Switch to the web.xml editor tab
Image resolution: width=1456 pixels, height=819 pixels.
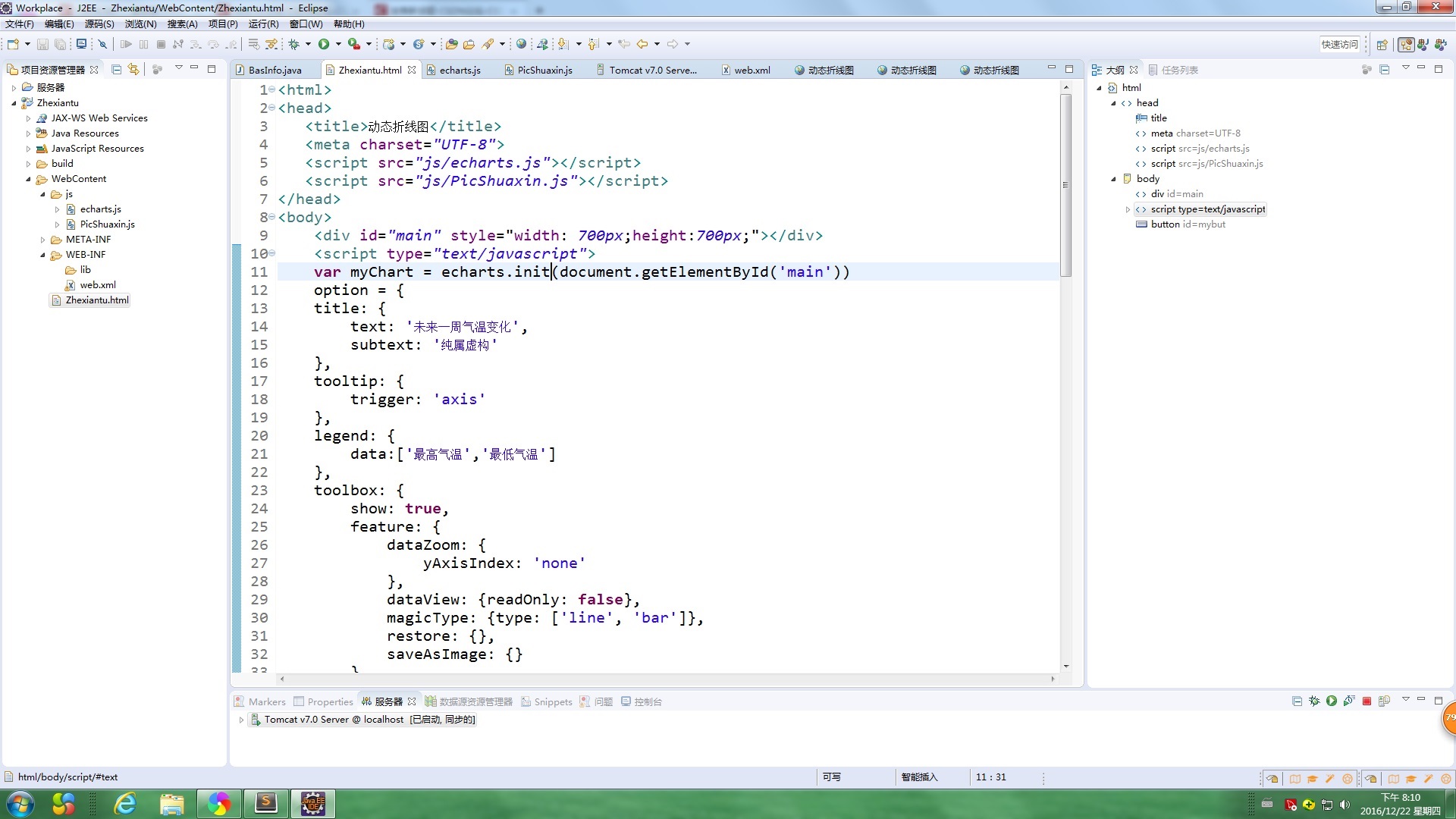pos(752,70)
